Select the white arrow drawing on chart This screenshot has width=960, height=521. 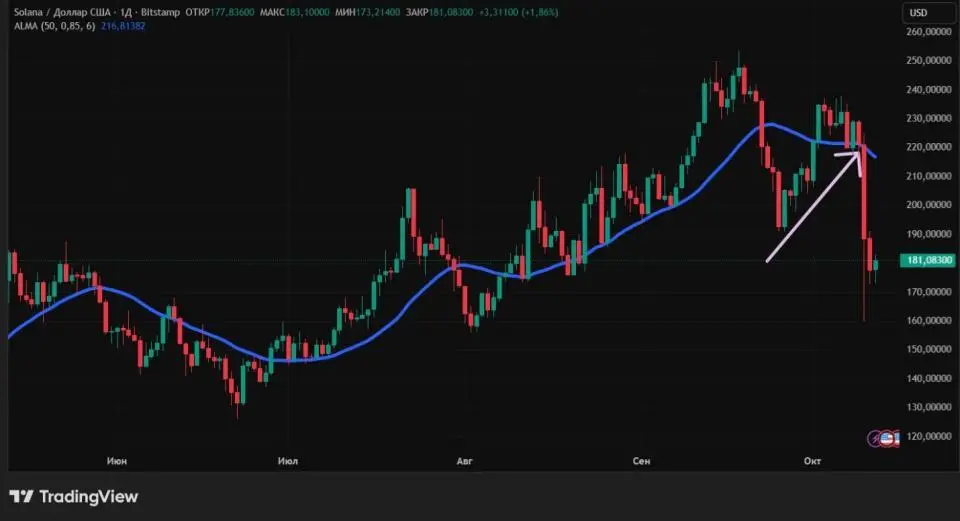pos(810,210)
